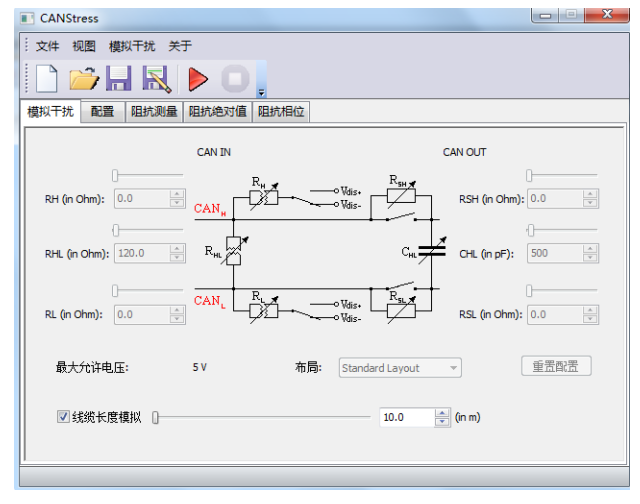Switch to the 阻抗绝对值 tab

point(218,111)
